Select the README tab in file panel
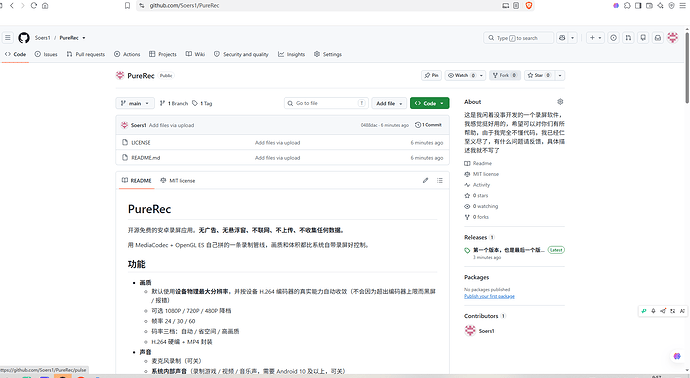 pyautogui.click(x=136, y=181)
